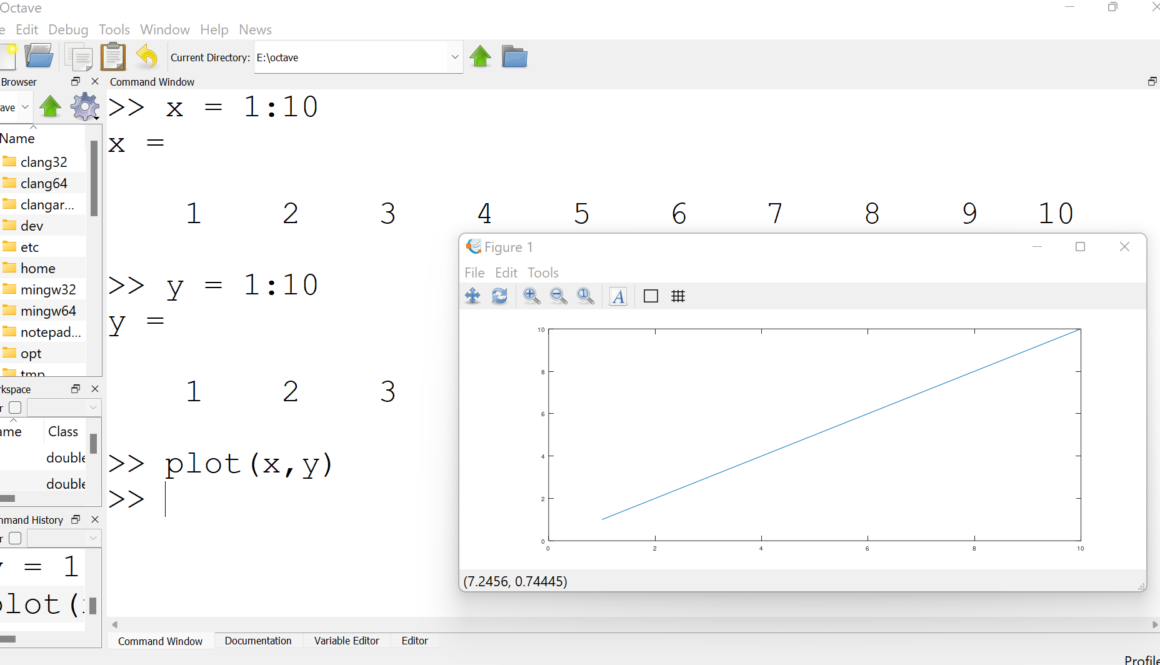Screen dimensions: 1160x665
Task: Open the Window menu
Action: pyautogui.click(x=165, y=30)
